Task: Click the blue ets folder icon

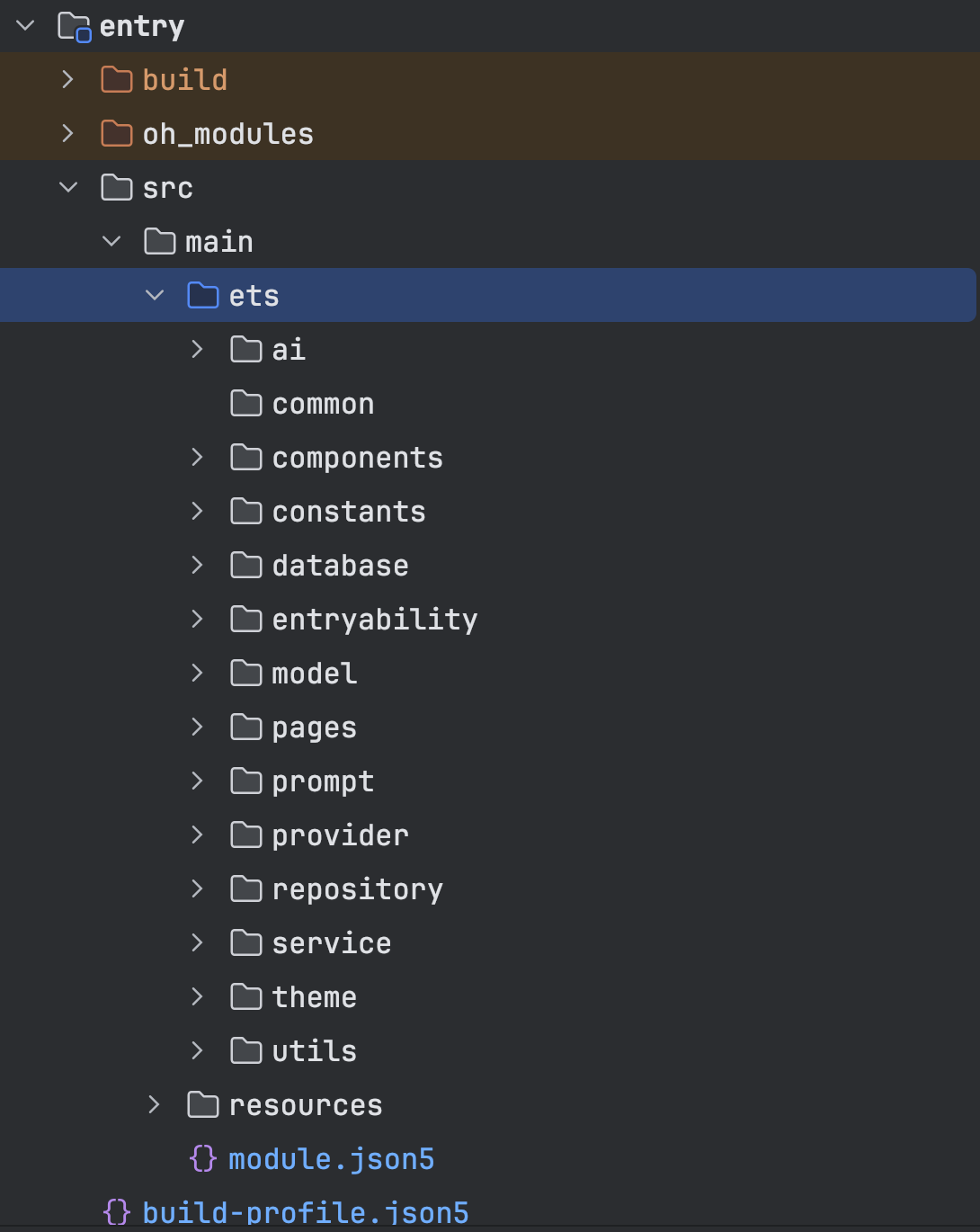Action: point(203,296)
